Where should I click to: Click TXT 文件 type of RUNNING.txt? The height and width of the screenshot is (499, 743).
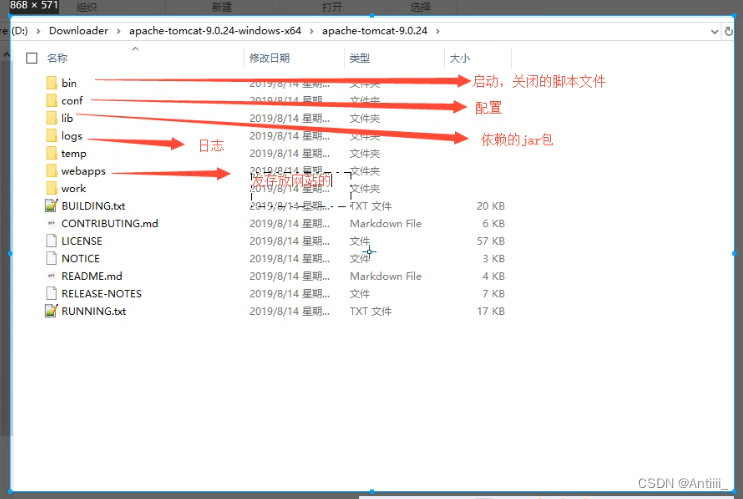pos(371,311)
